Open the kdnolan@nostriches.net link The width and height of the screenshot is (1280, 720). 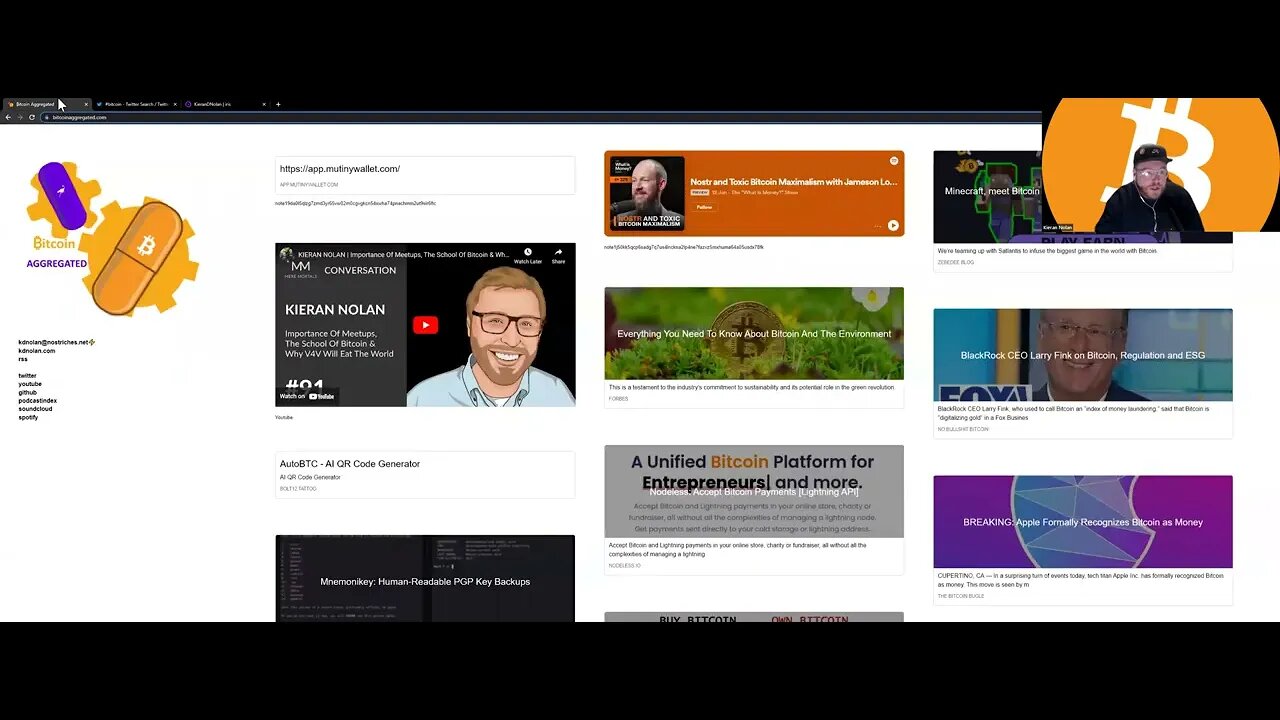[56, 342]
